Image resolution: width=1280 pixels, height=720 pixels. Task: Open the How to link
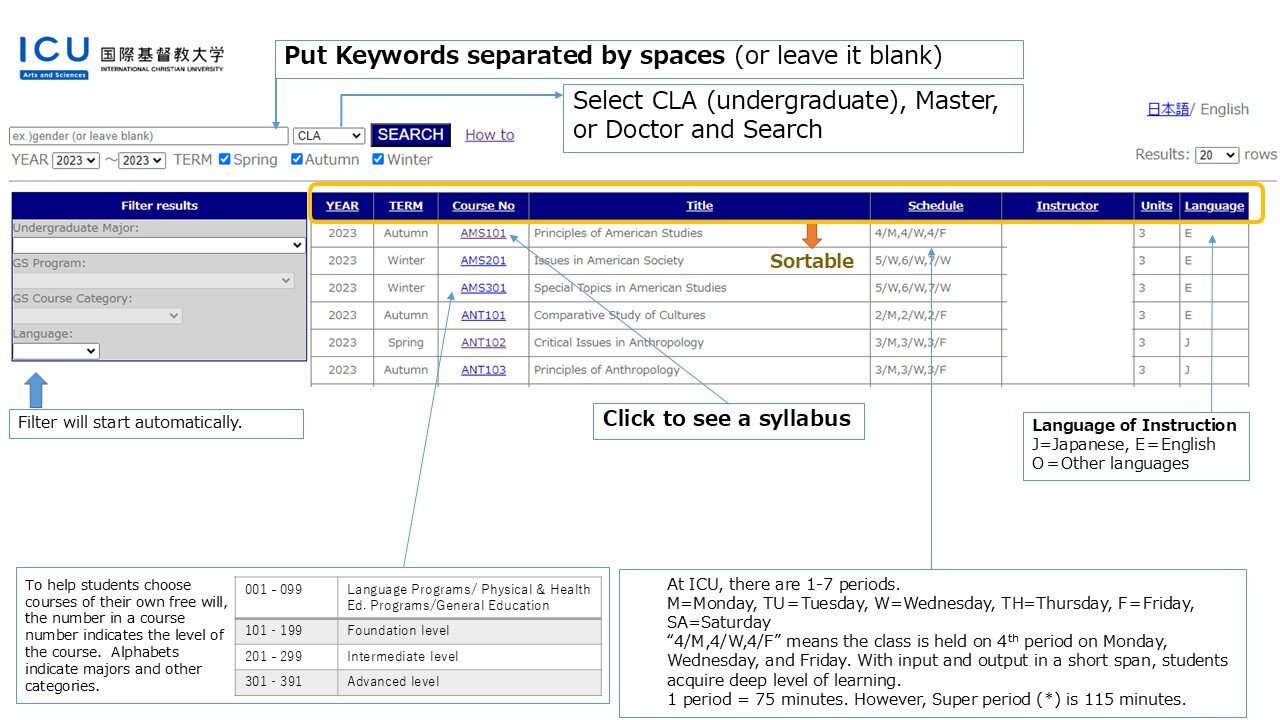490,135
